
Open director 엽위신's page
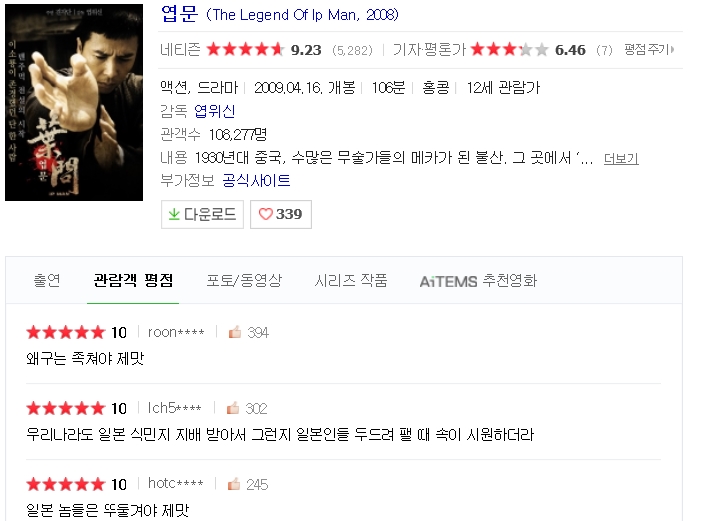215,111
